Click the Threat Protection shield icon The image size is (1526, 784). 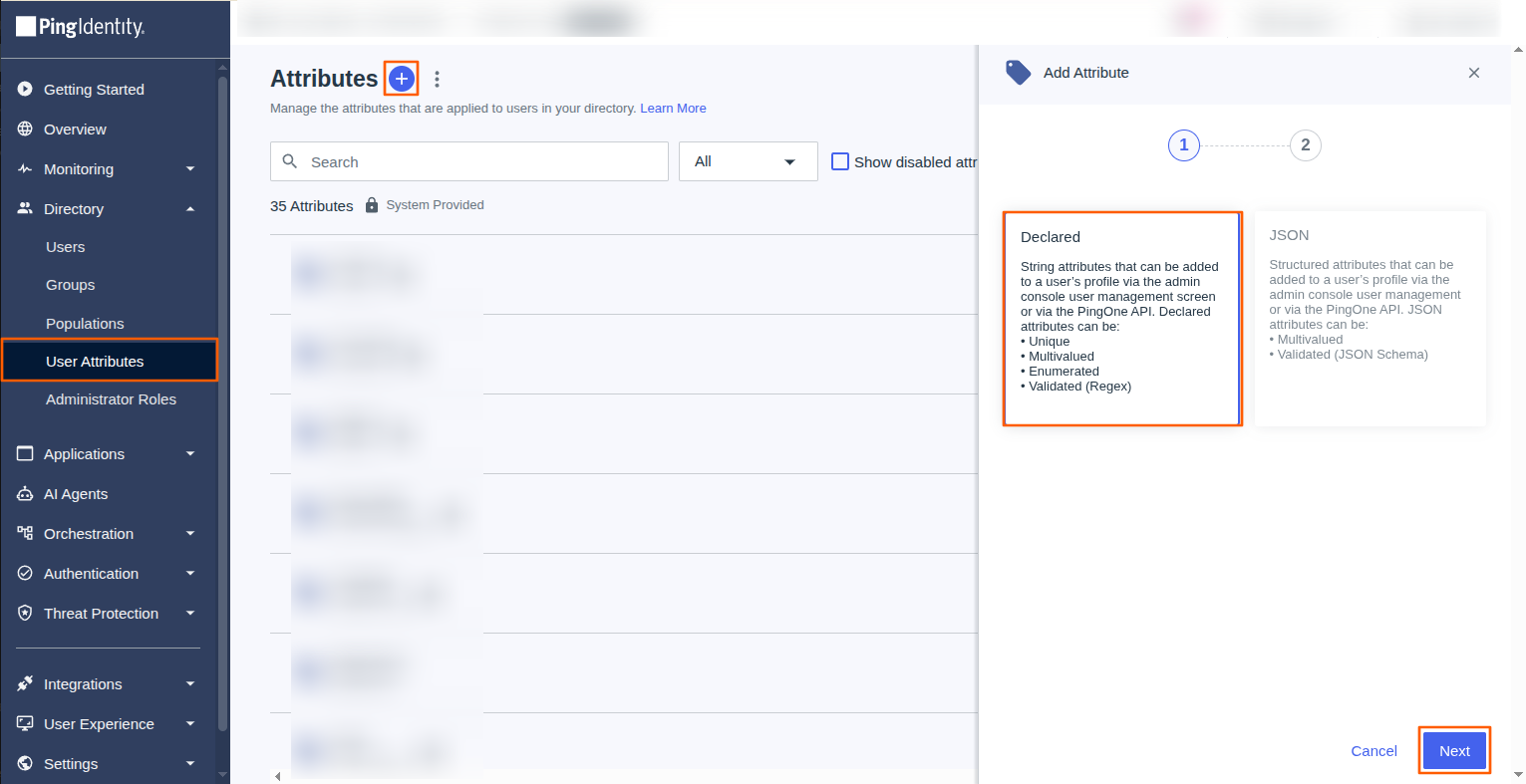(25, 614)
